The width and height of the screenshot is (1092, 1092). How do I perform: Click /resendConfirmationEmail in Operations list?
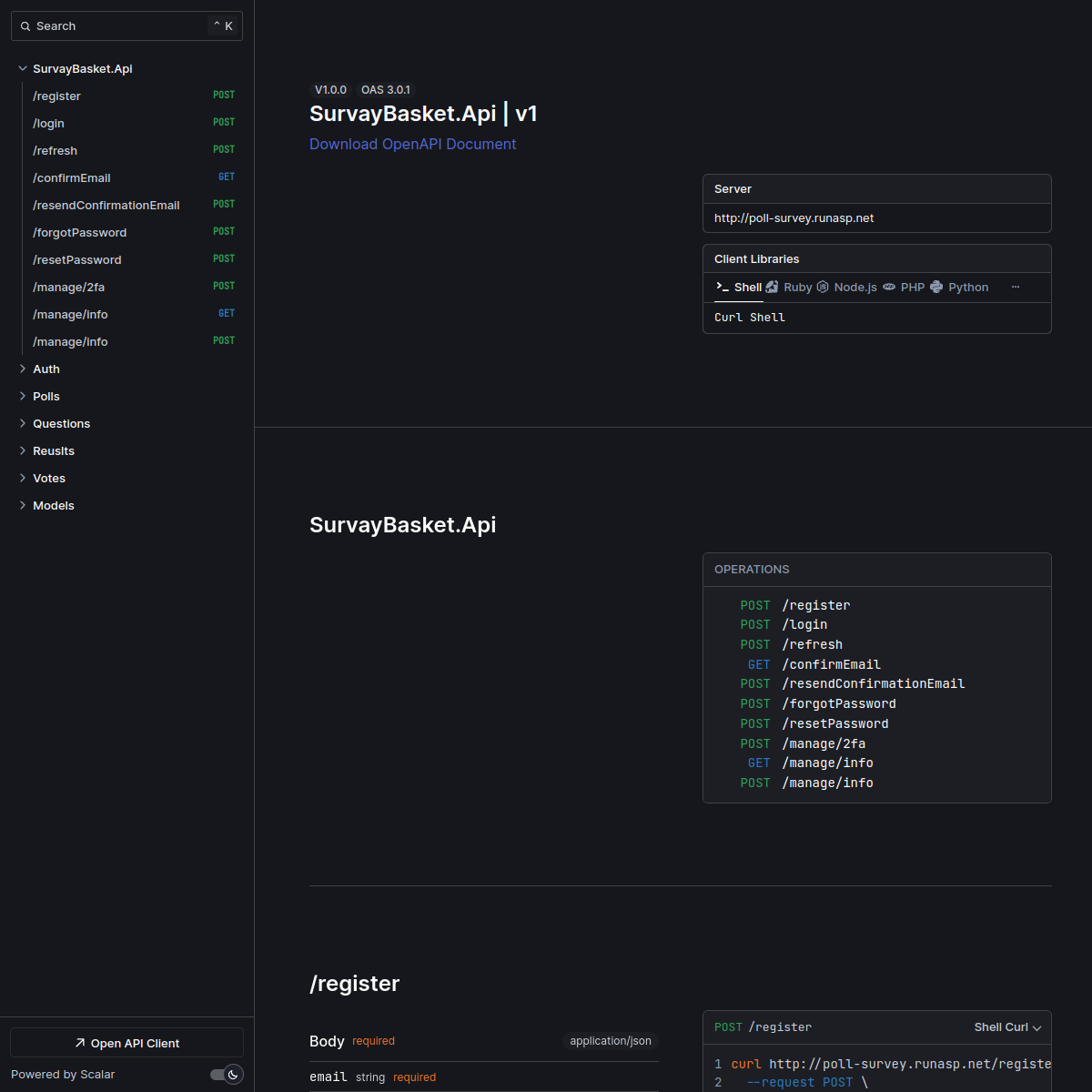pos(853,683)
